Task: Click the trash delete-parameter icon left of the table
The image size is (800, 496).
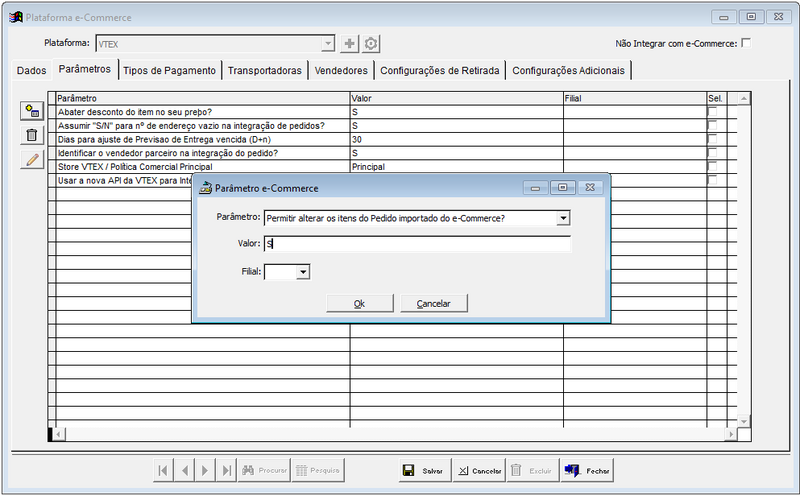Action: pyautogui.click(x=32, y=135)
